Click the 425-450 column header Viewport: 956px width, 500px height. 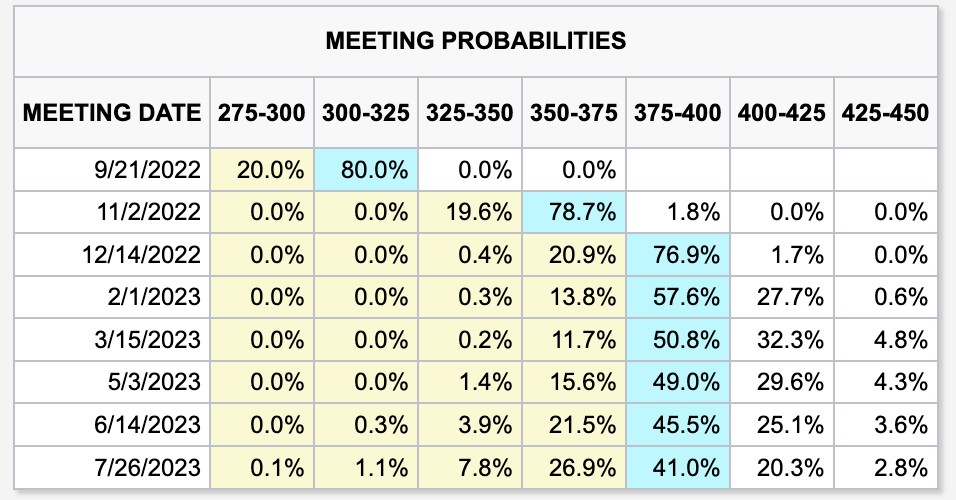[885, 112]
